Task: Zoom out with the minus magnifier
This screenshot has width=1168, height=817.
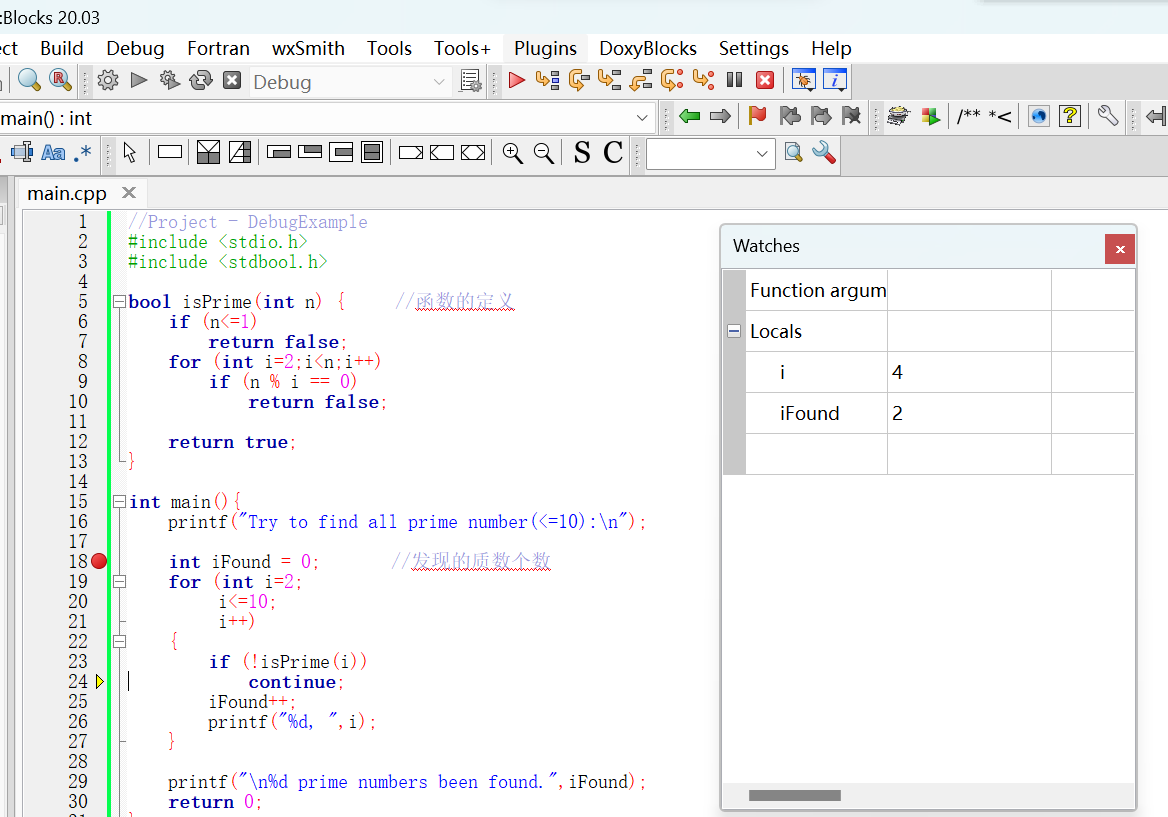Action: click(544, 153)
